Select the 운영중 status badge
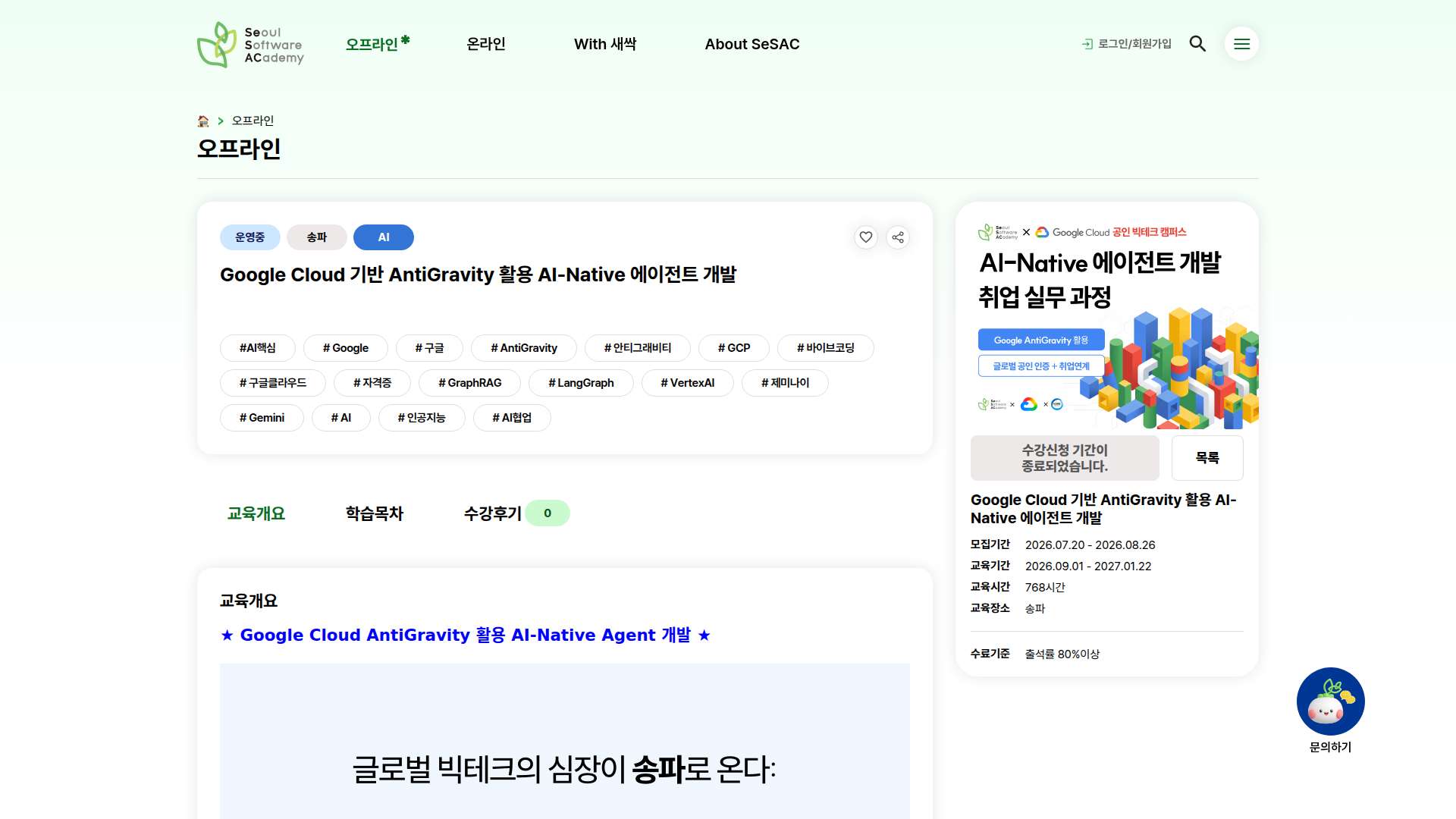This screenshot has width=1456, height=819. click(x=250, y=237)
